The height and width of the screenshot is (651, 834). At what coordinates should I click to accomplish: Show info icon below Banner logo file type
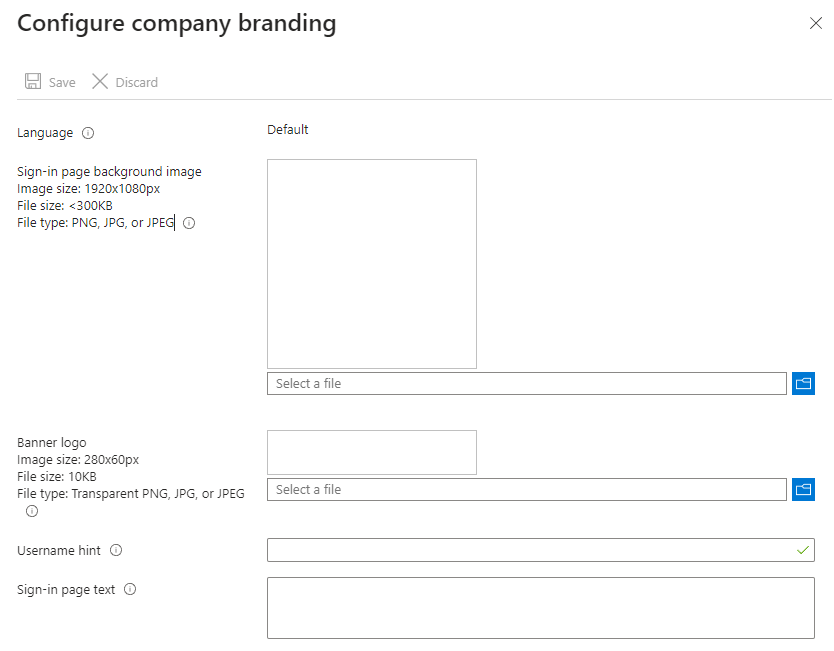coord(32,511)
